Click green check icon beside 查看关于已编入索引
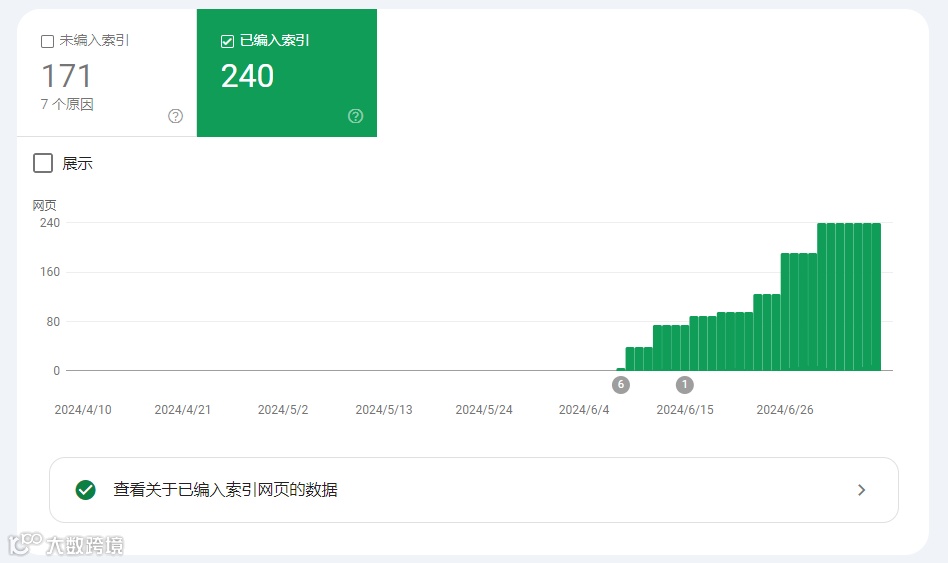Screen dimensions: 948x563 click(x=86, y=490)
